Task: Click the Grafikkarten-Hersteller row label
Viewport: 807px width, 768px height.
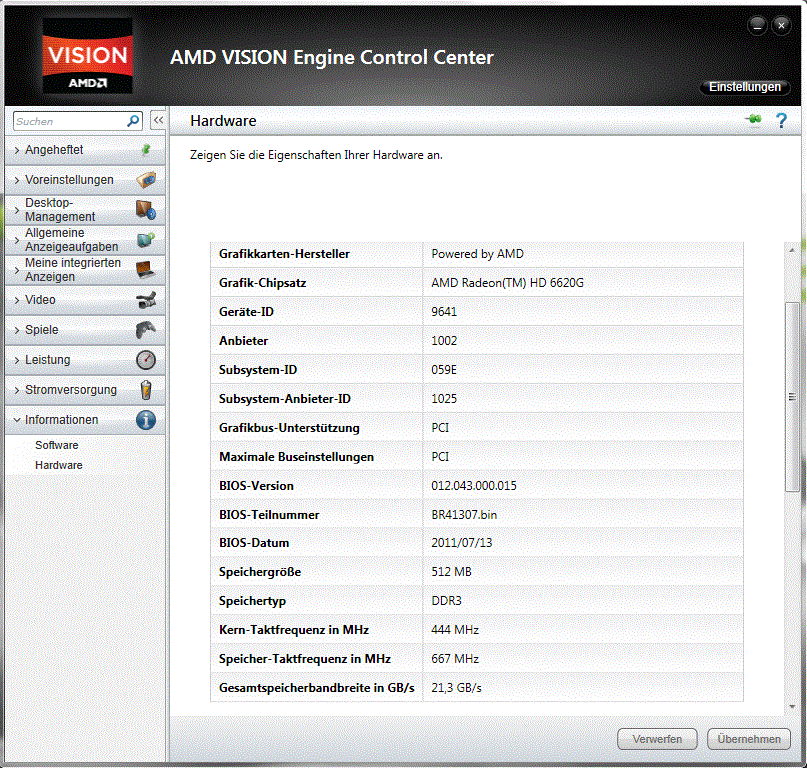Action: point(284,254)
